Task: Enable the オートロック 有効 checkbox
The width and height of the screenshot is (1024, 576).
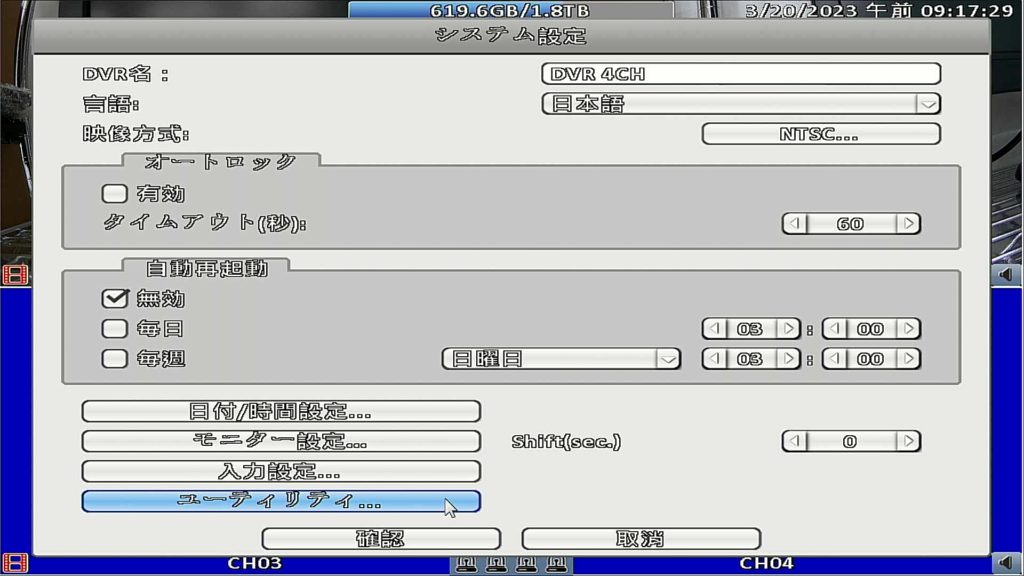Action: (115, 194)
